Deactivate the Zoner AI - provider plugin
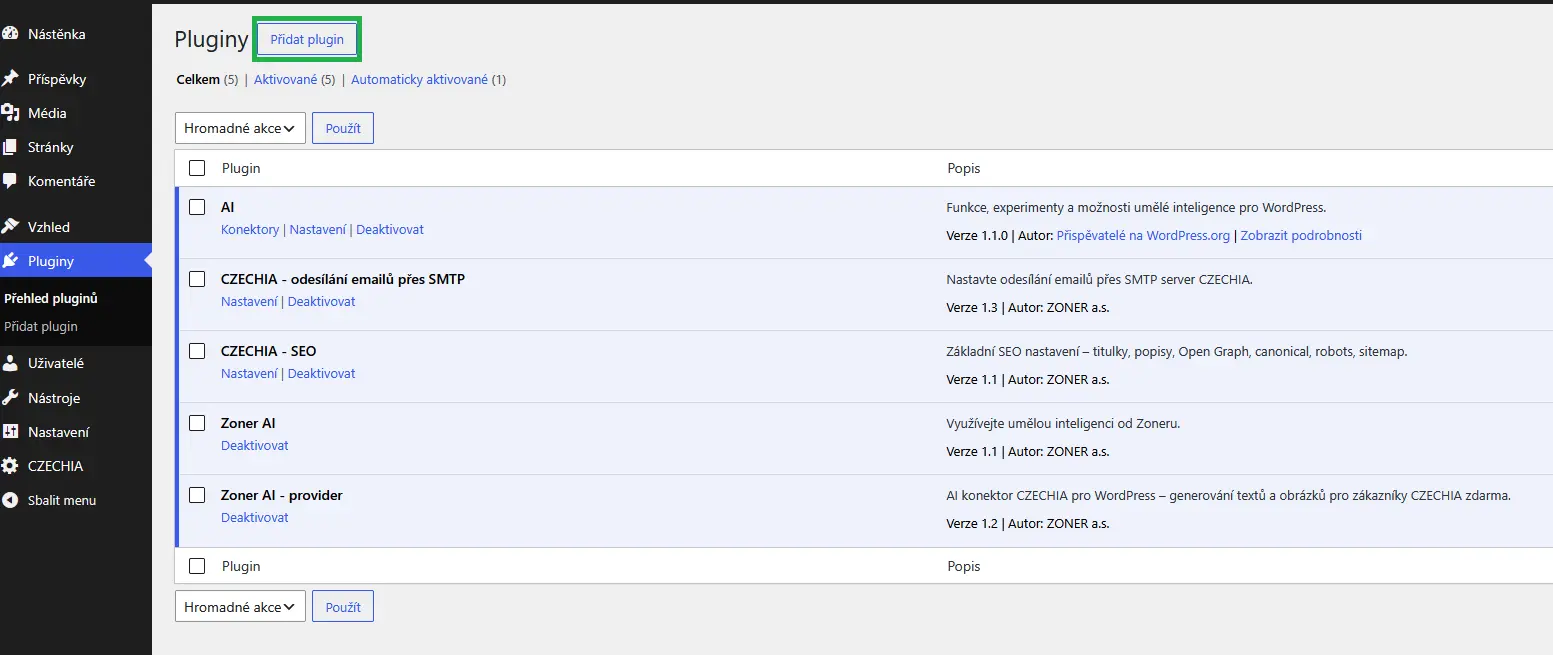Screen dimensions: 1553x655 click(x=255, y=517)
